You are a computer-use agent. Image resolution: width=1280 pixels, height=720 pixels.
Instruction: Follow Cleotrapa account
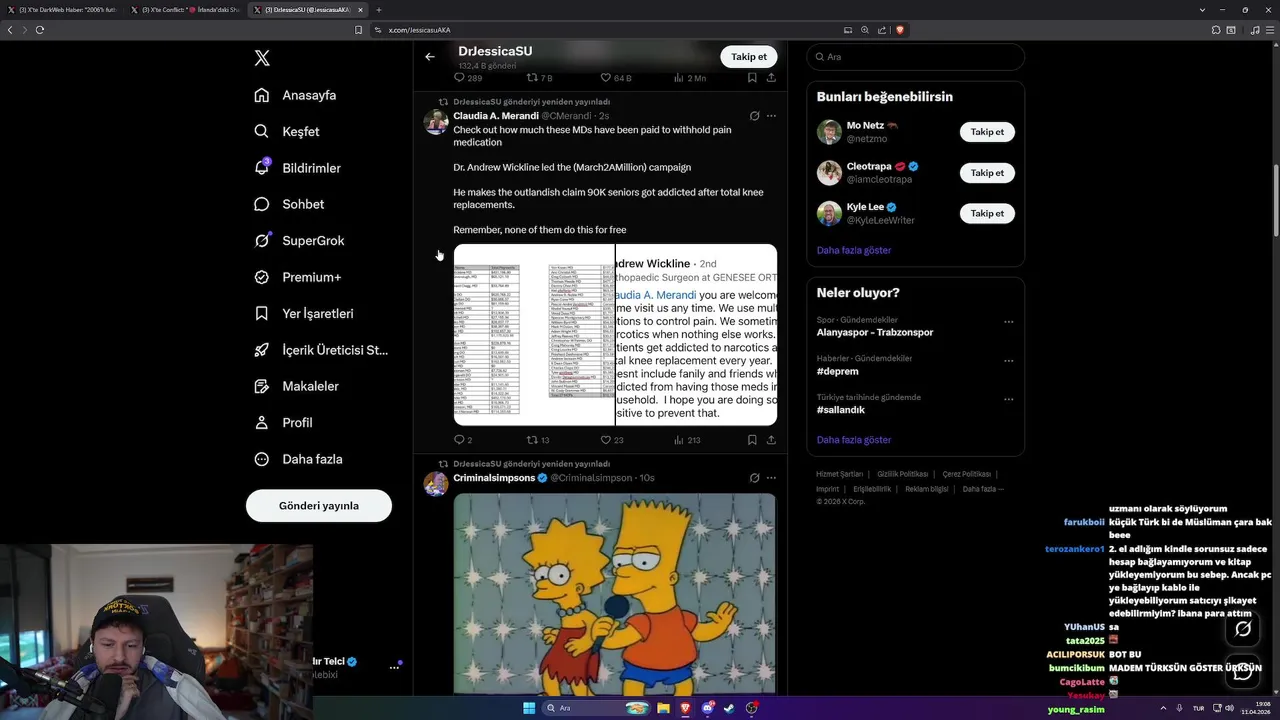987,173
